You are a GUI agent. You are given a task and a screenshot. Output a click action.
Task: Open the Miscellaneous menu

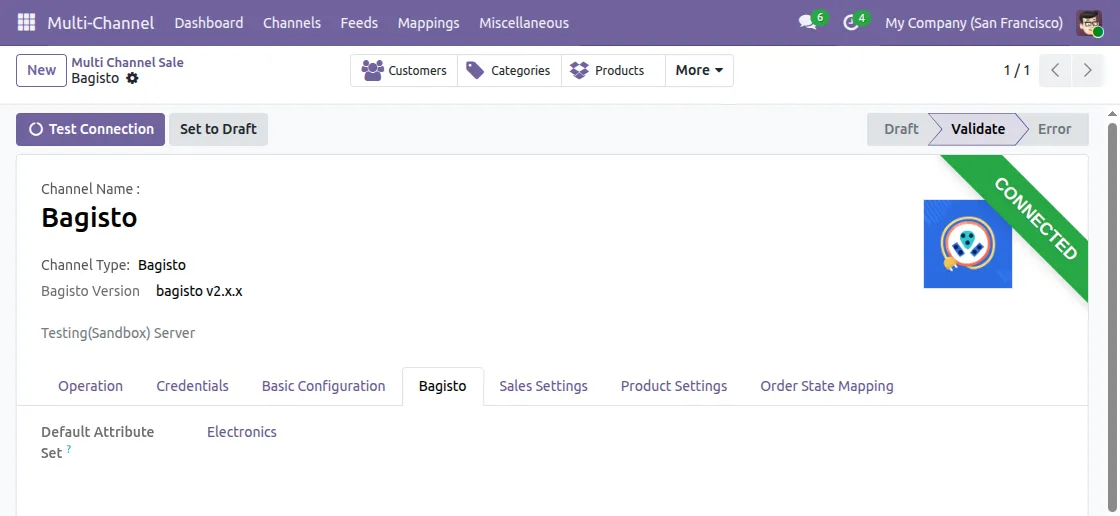(524, 23)
